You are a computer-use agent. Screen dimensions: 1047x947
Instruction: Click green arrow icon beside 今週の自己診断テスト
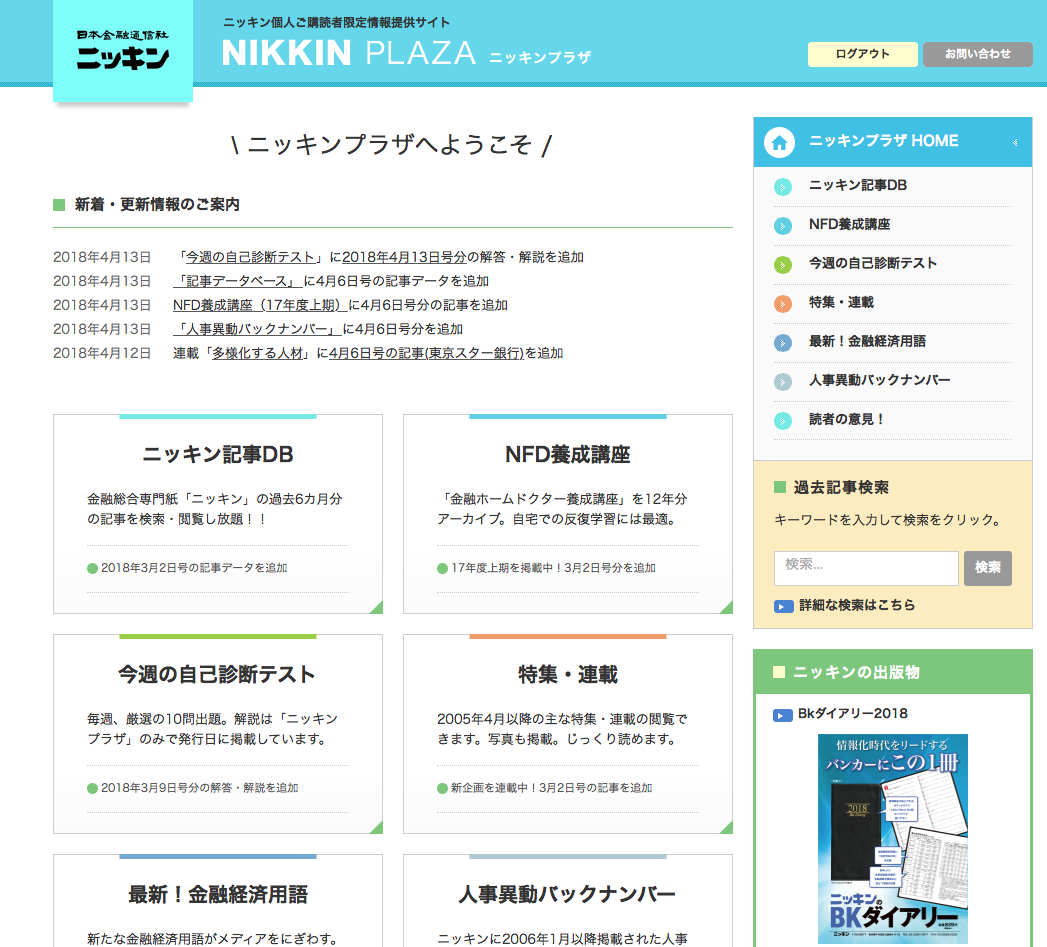pyautogui.click(x=783, y=264)
